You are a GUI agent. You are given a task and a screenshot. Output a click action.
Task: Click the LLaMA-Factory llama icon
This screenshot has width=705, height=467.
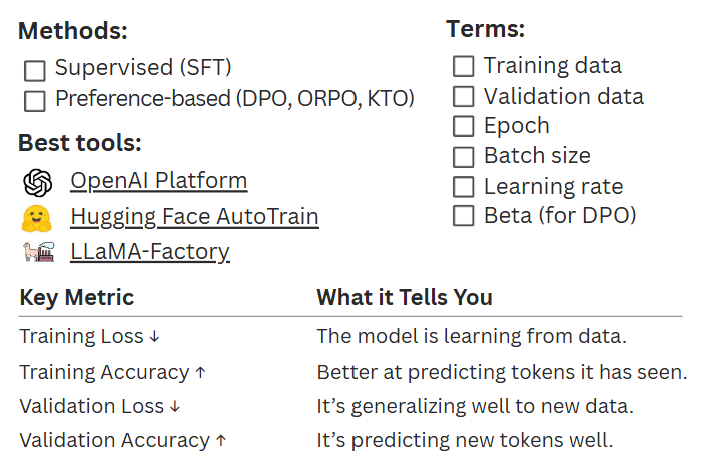click(37, 252)
